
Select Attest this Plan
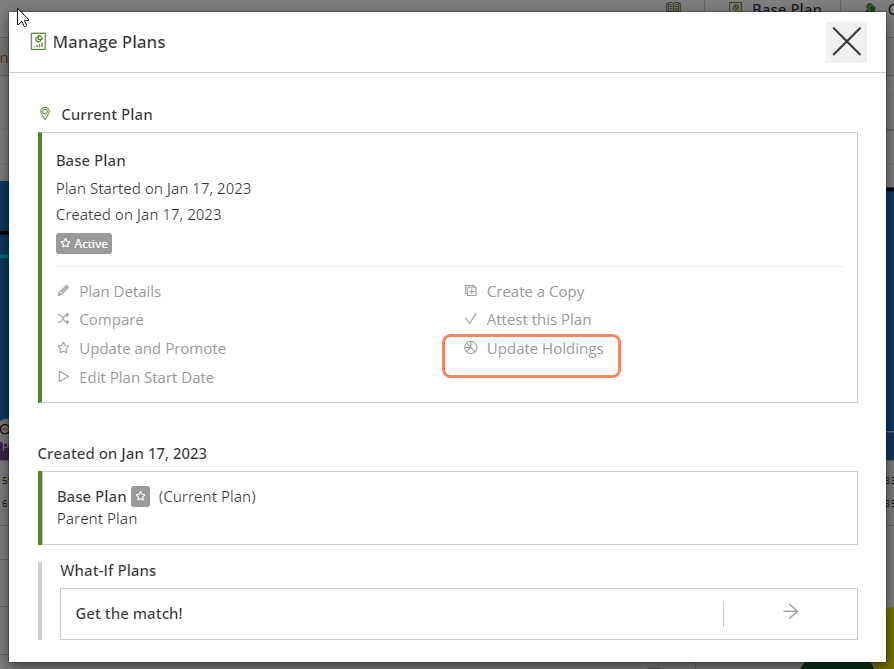(539, 319)
